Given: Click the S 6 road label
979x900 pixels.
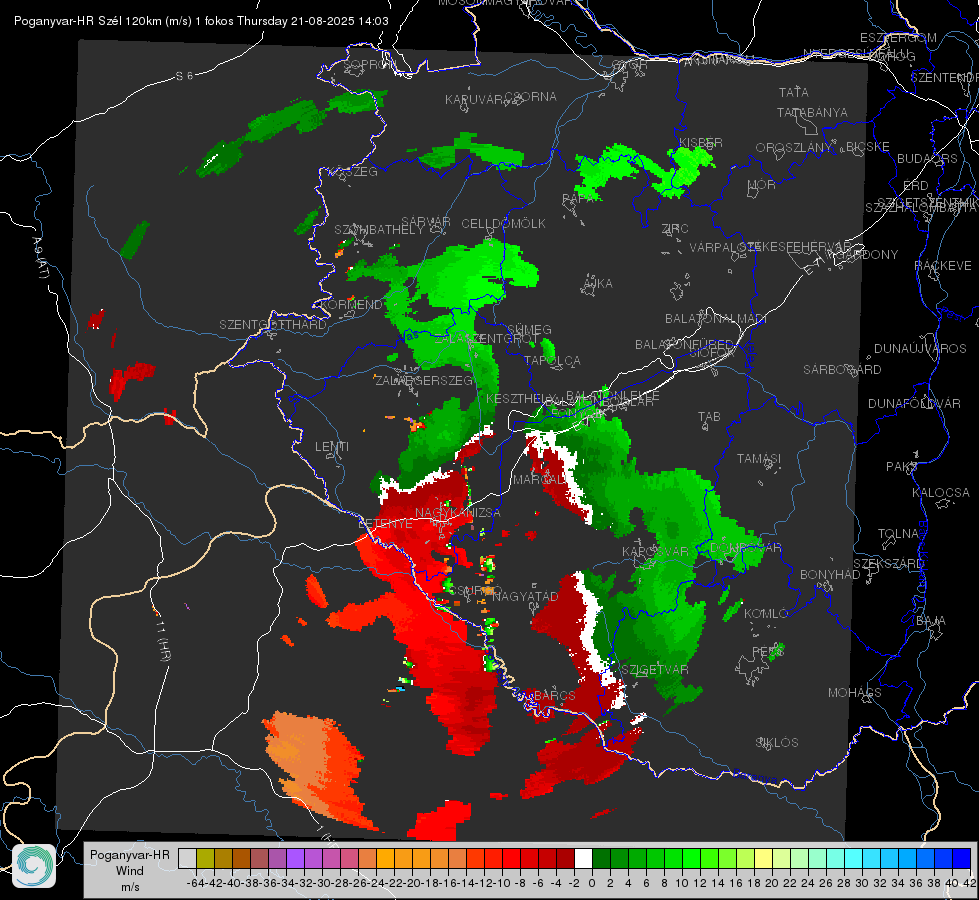Looking at the screenshot, I should 184,76.
